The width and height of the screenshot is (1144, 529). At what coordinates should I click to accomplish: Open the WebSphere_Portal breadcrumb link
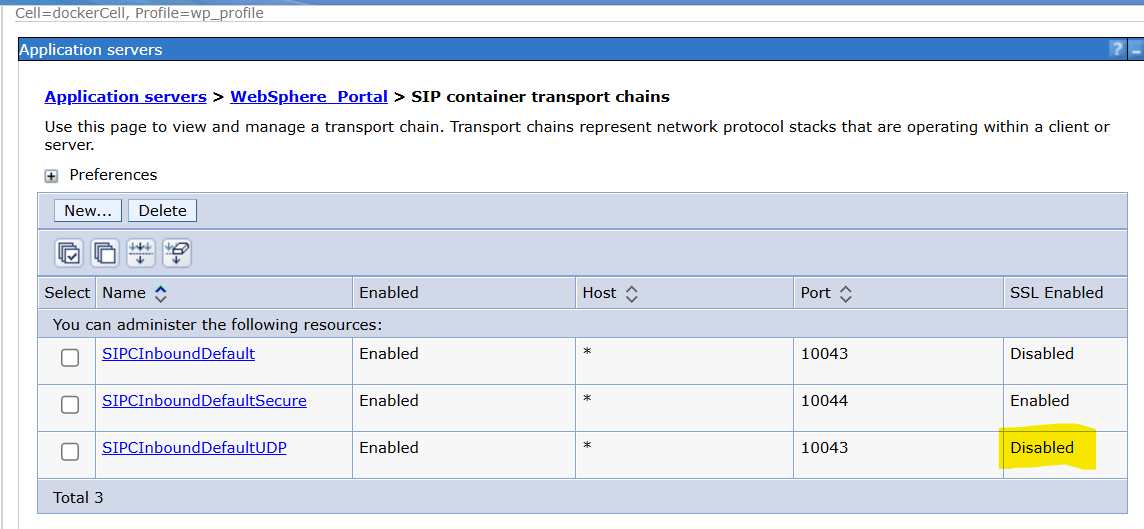coord(309,96)
